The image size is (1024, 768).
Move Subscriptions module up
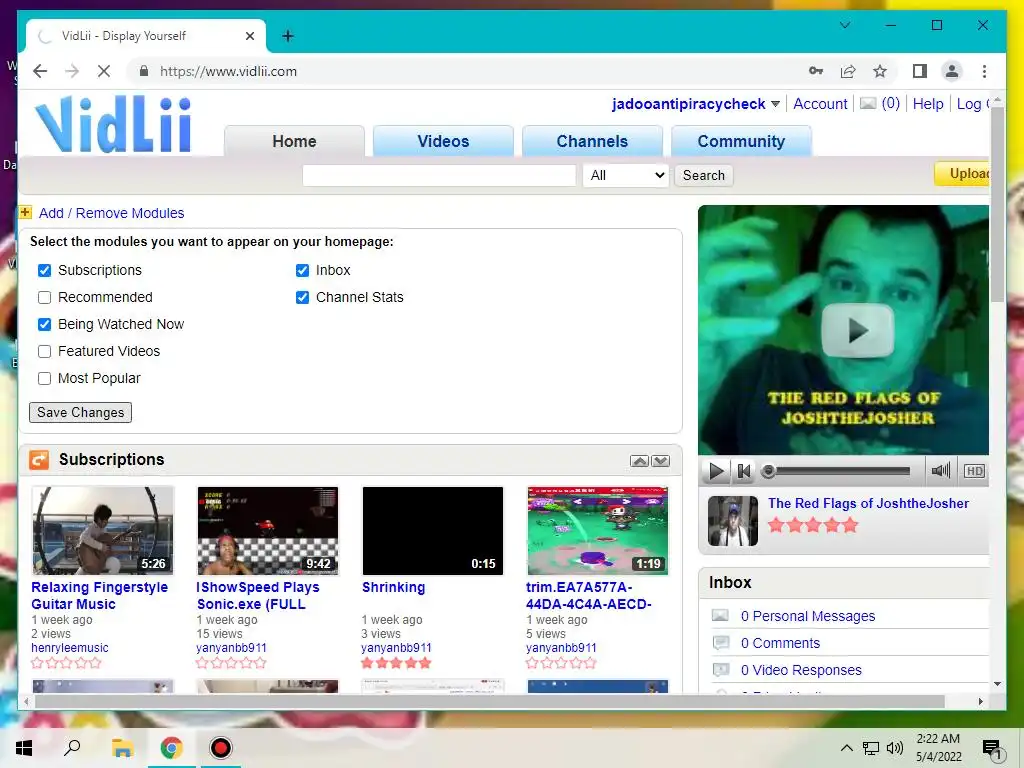639,461
